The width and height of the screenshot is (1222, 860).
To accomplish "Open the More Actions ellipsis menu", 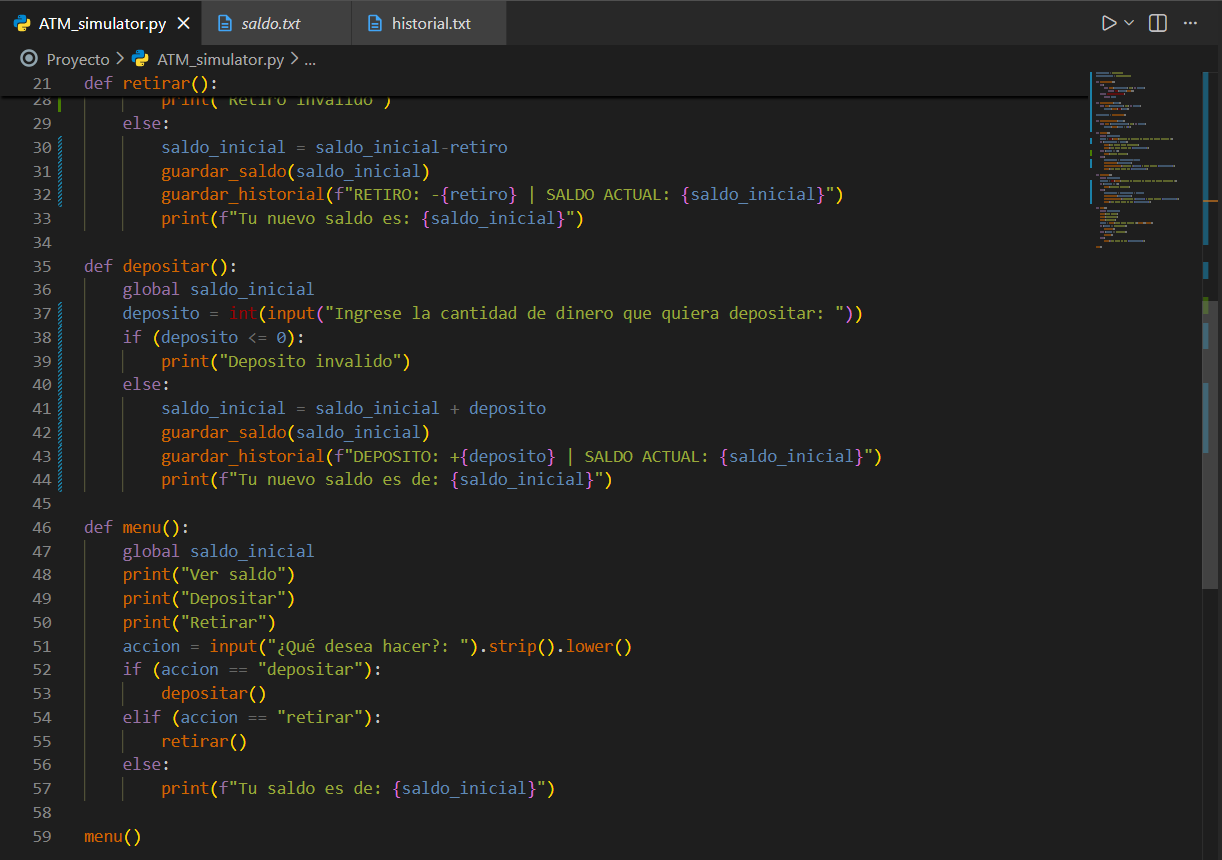I will (1190, 23).
